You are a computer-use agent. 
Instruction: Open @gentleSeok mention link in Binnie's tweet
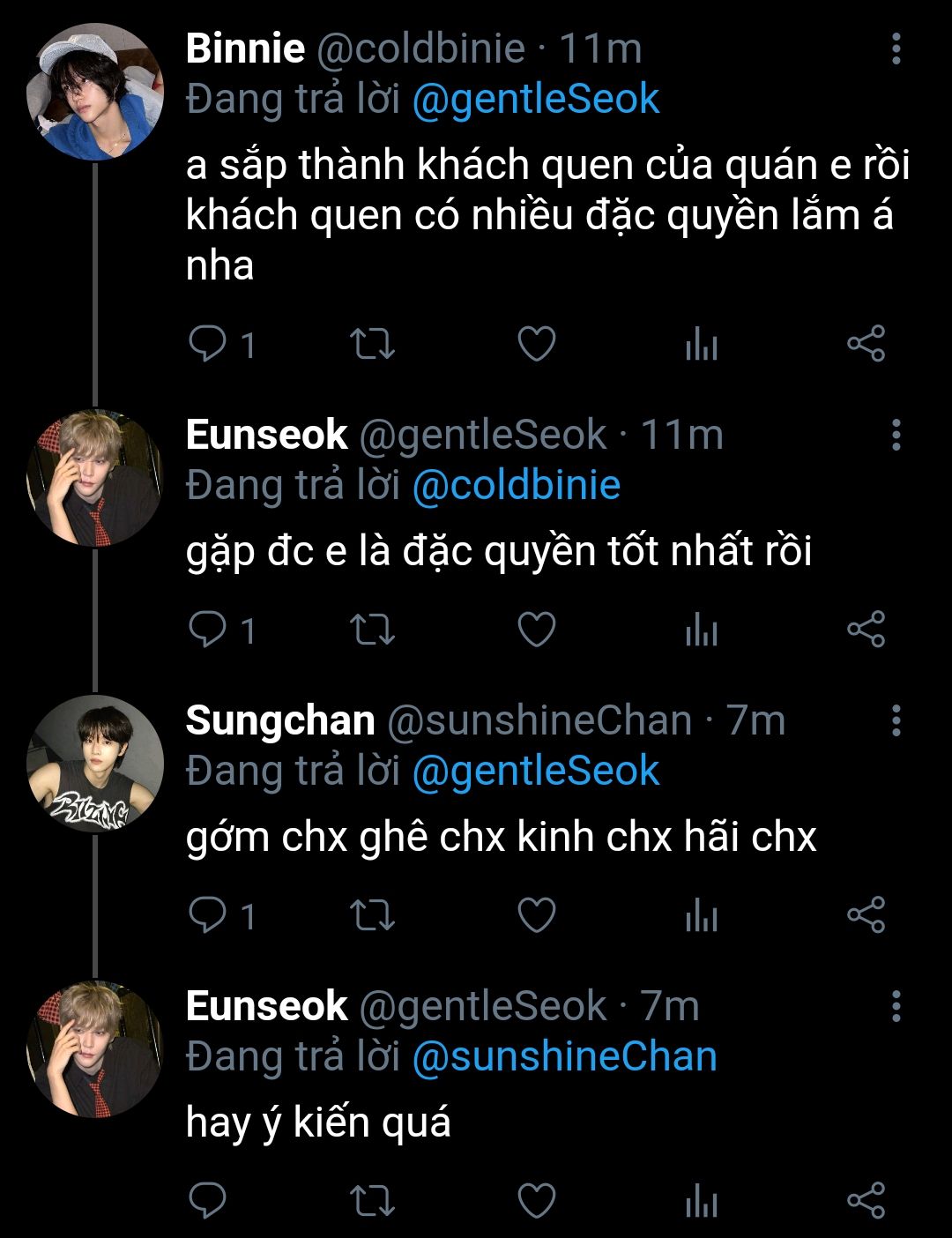coord(536,99)
